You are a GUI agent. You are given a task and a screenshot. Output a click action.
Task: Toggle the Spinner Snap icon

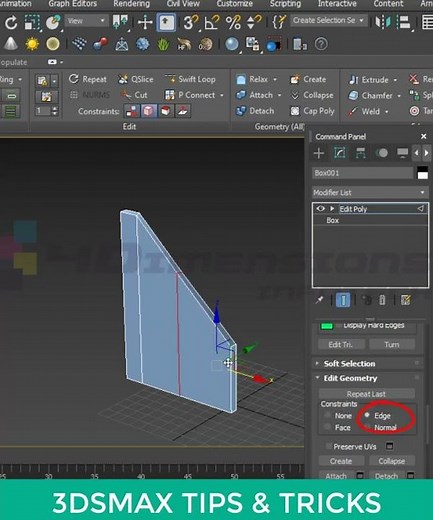253,23
